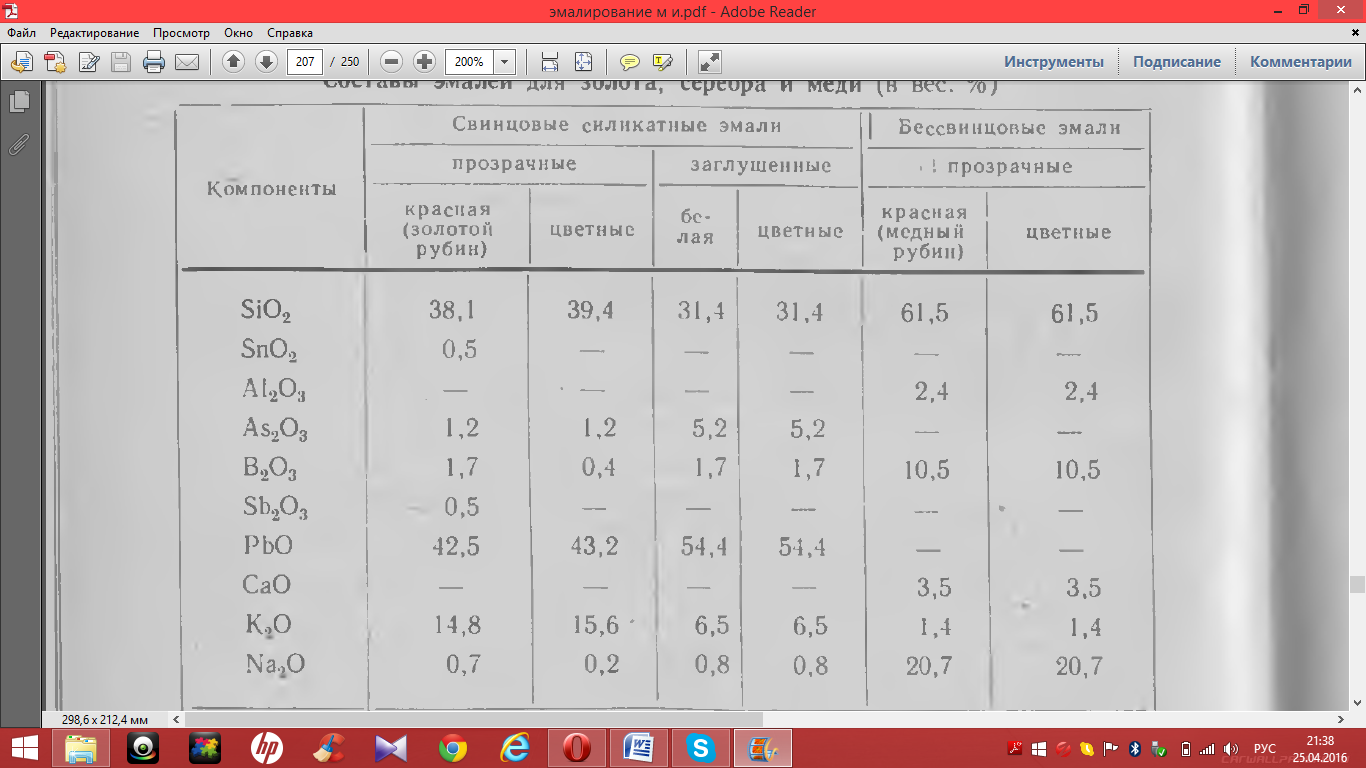Click the РУС language indicator in tray
Image resolution: width=1366 pixels, height=768 pixels.
pyautogui.click(x=1265, y=749)
